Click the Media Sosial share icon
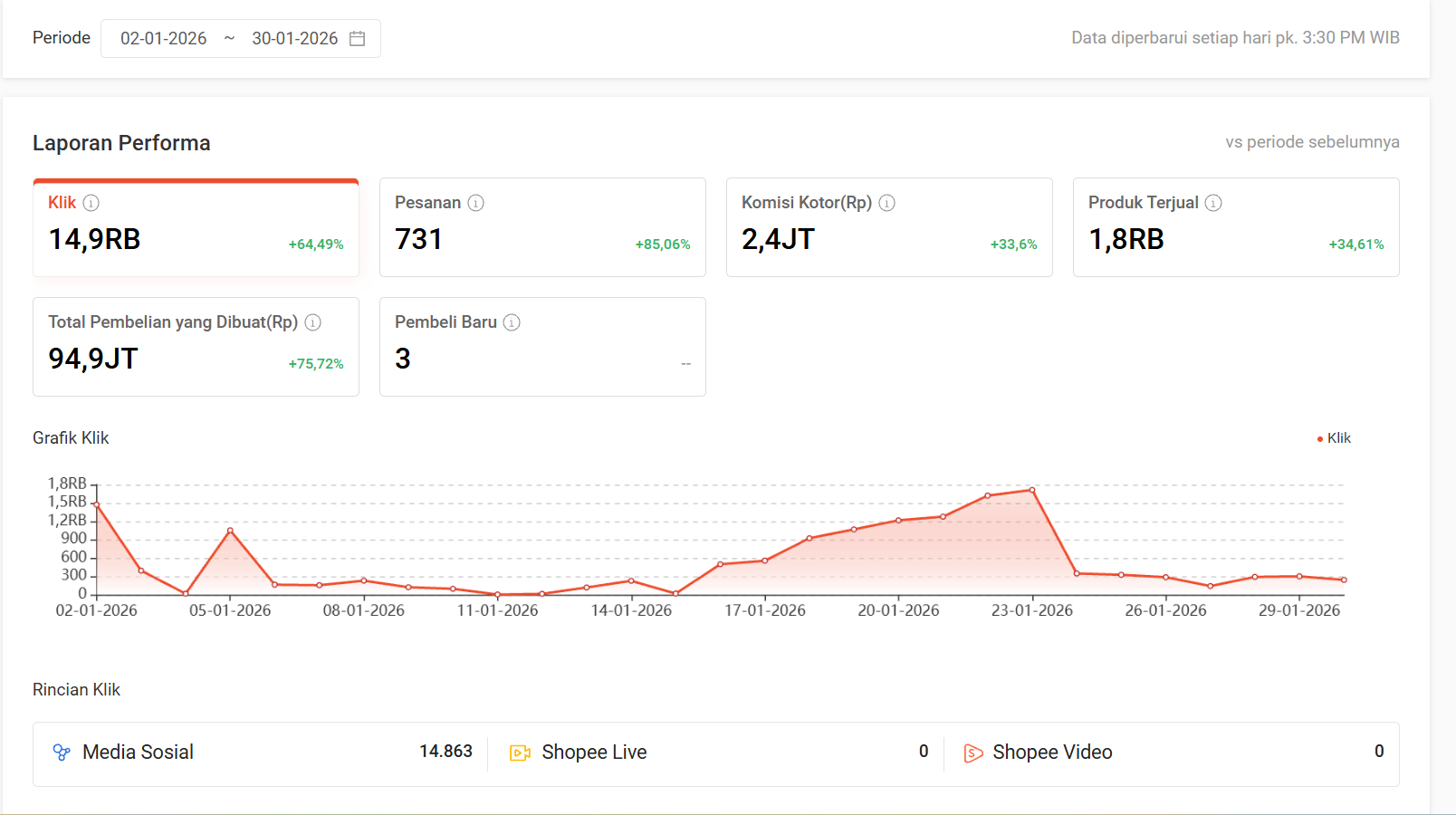1456x815 pixels. (62, 753)
